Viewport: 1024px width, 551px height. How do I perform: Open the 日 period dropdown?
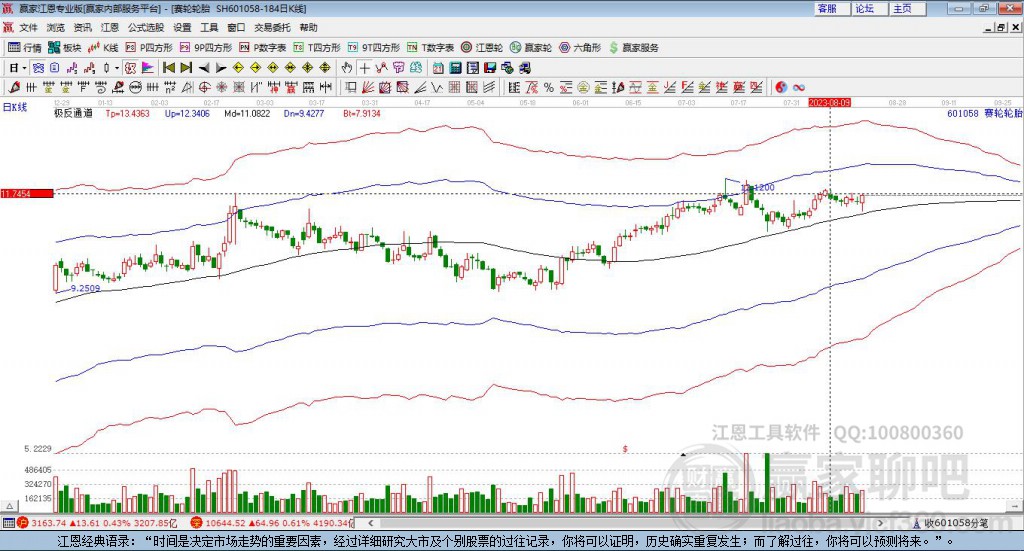[x=17, y=68]
